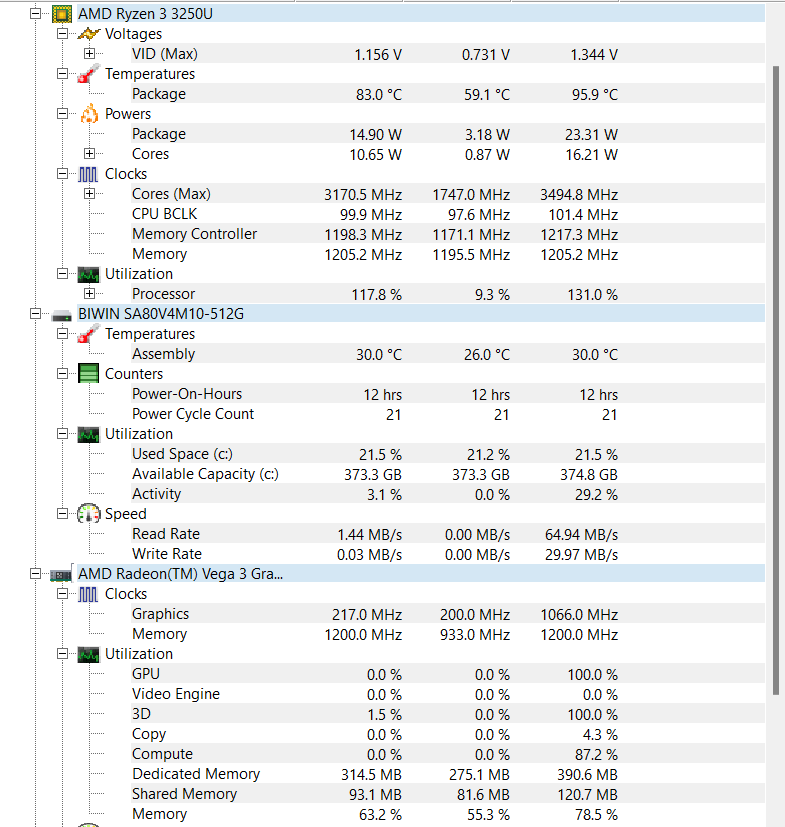
Task: Select the Video Engine entry
Action: [x=176, y=694]
